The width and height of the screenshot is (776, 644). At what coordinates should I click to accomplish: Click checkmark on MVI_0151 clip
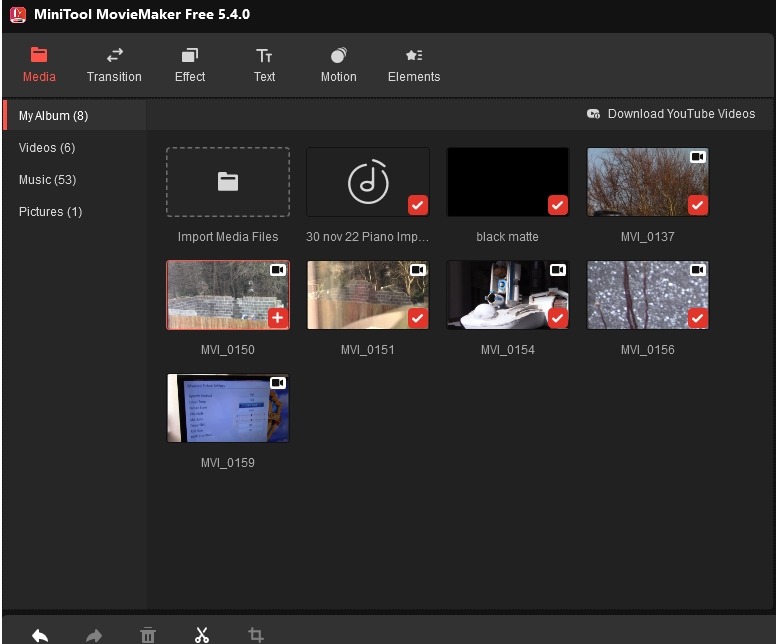pyautogui.click(x=418, y=318)
